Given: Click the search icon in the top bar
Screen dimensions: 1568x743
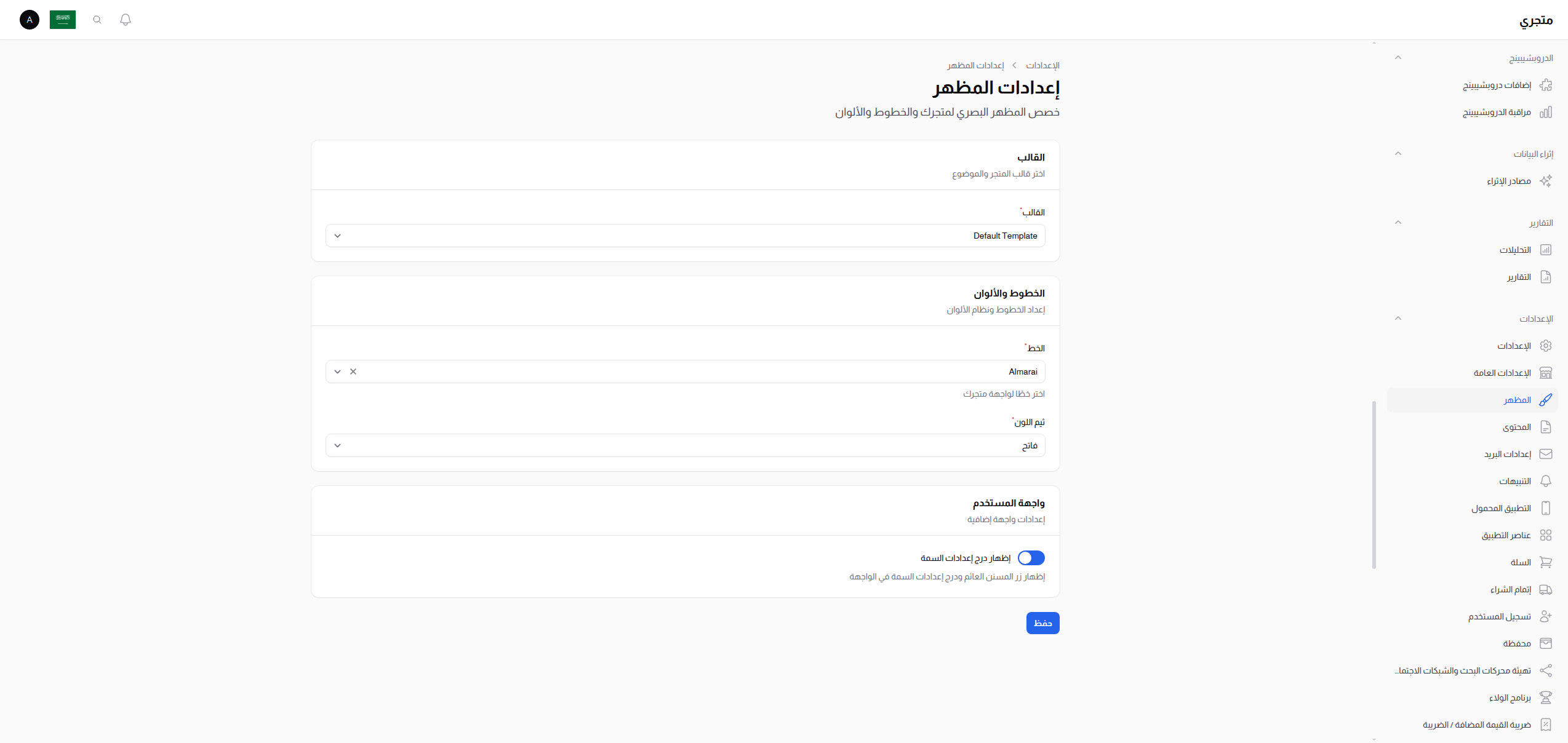Looking at the screenshot, I should 97,20.
